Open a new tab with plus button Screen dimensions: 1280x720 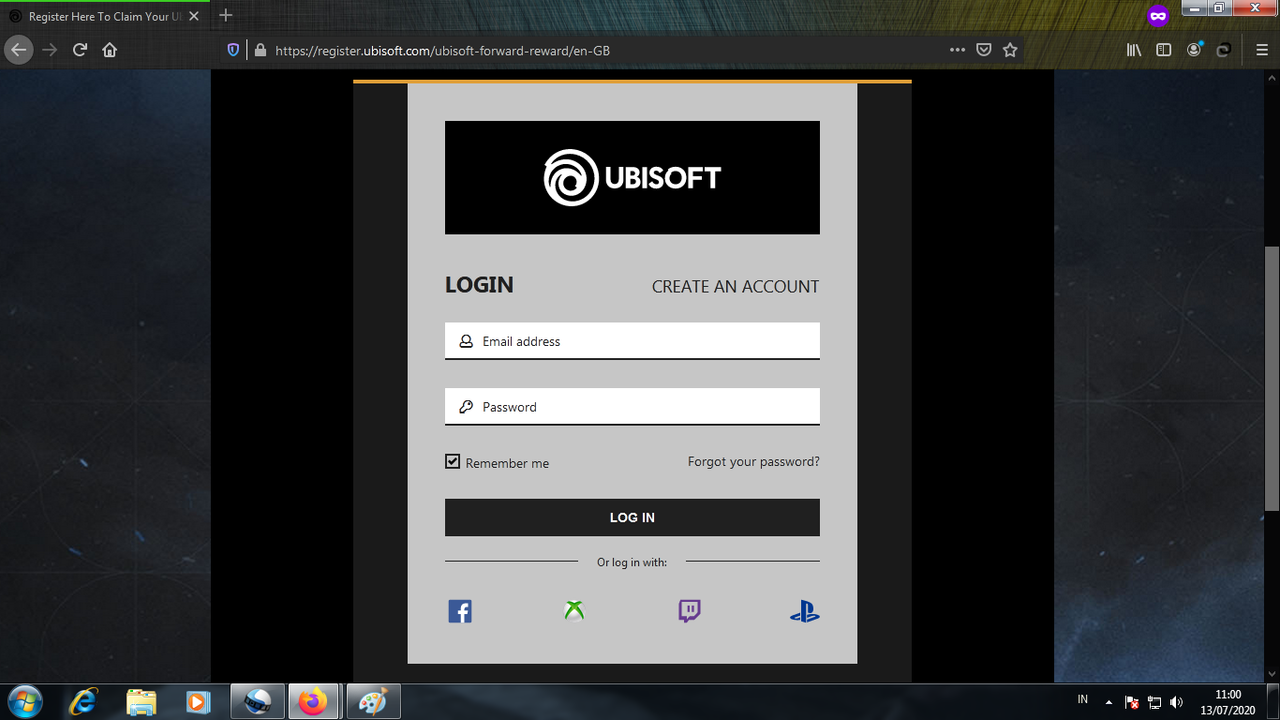[x=226, y=15]
